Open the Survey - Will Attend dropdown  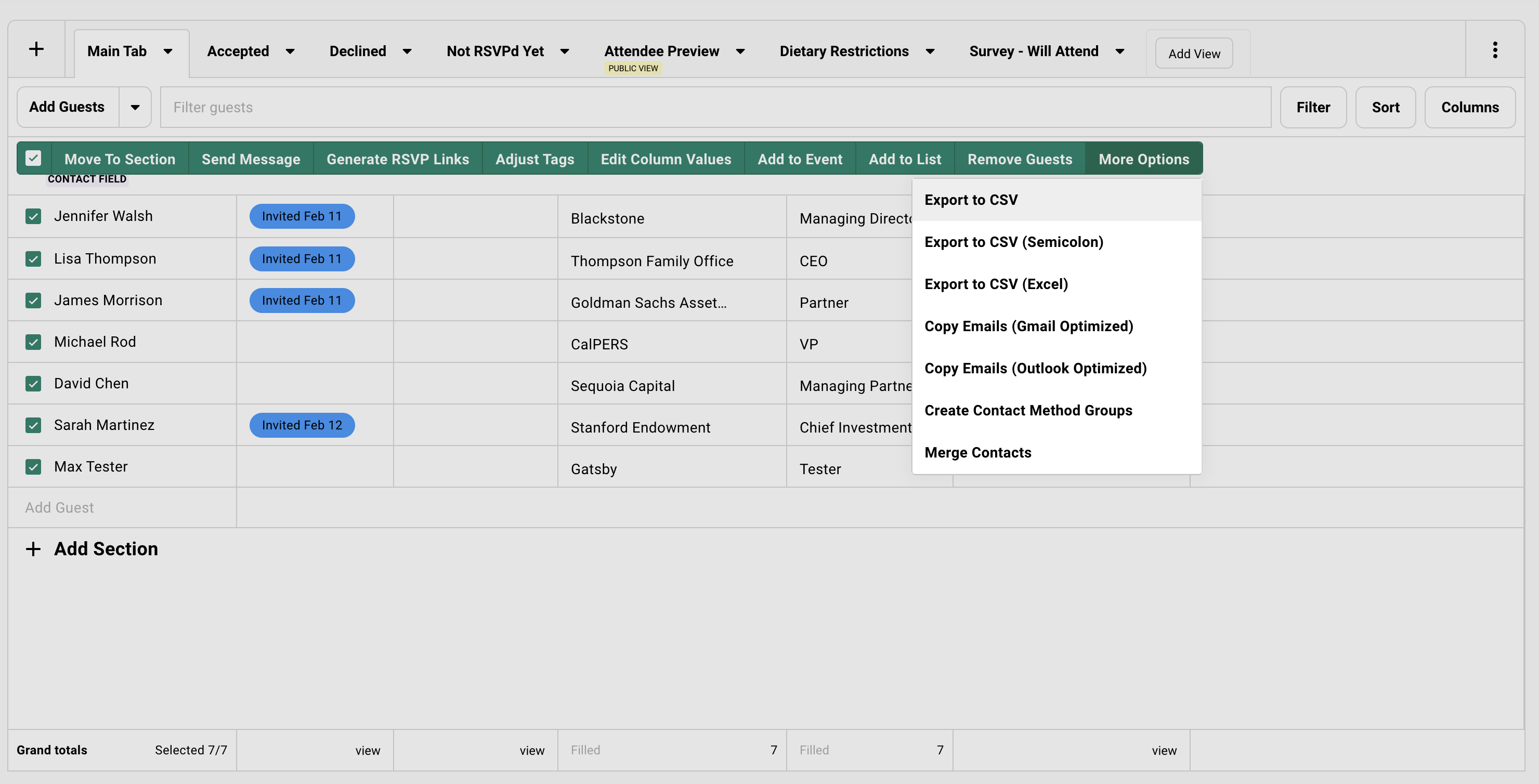[1120, 51]
